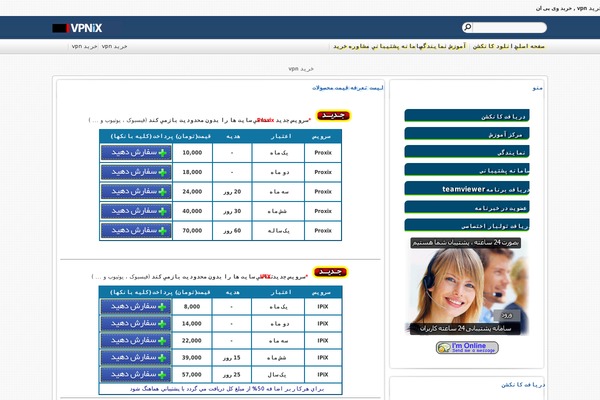Click the I'm Online message badge
Image resolution: width=600 pixels, height=400 pixels.
coord(467,348)
